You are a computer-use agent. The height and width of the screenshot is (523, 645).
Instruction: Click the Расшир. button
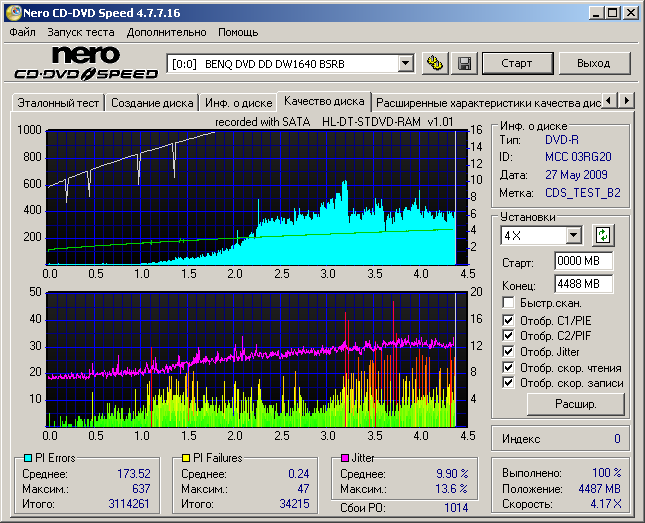[x=575, y=404]
